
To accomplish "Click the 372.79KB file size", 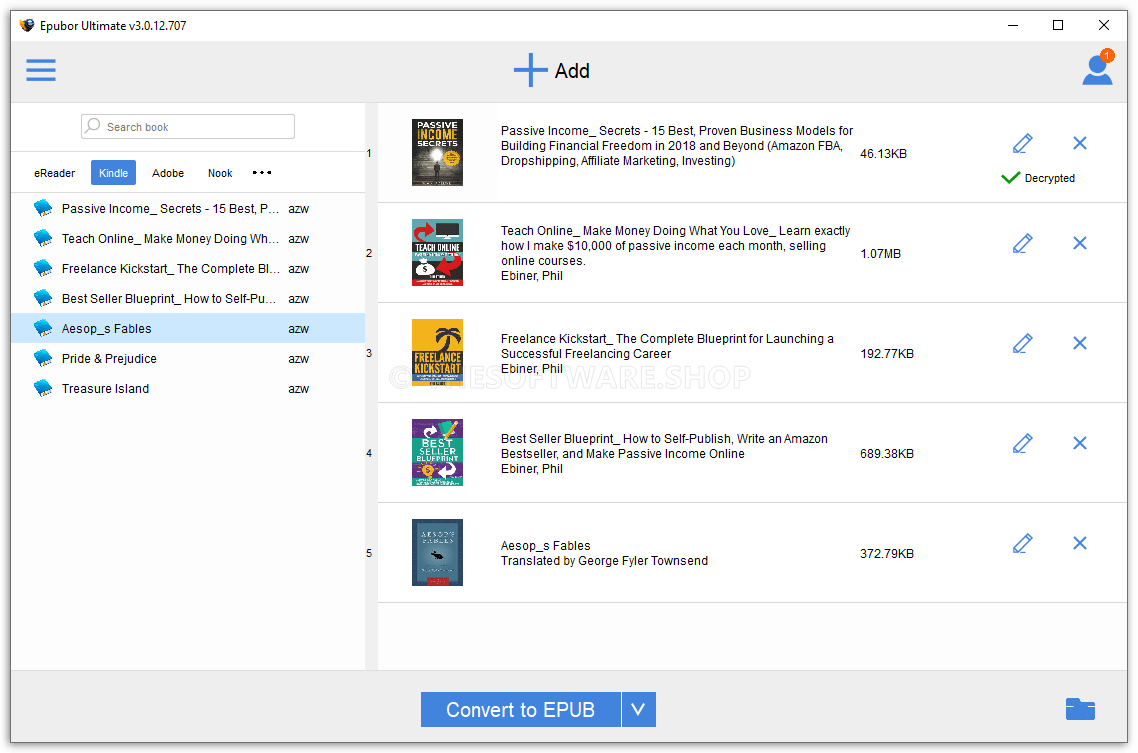I will tap(887, 554).
